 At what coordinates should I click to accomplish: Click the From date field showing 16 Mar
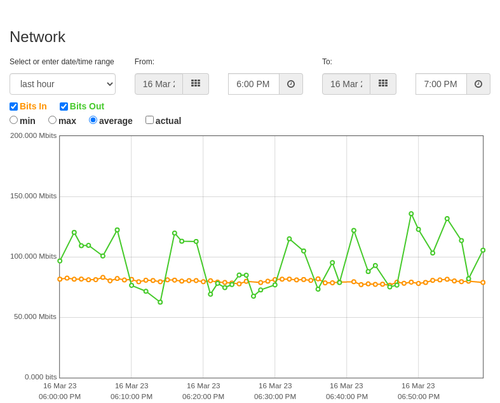click(x=159, y=84)
